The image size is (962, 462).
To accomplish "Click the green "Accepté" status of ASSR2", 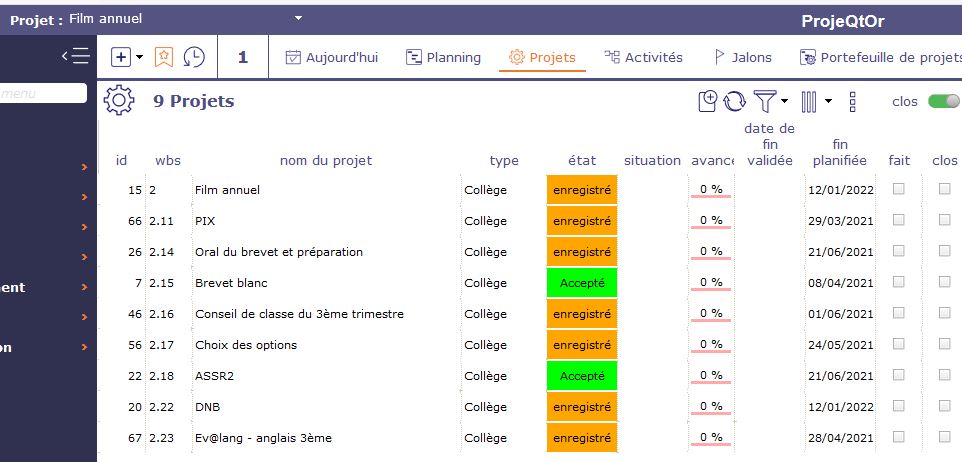I will 582,376.
